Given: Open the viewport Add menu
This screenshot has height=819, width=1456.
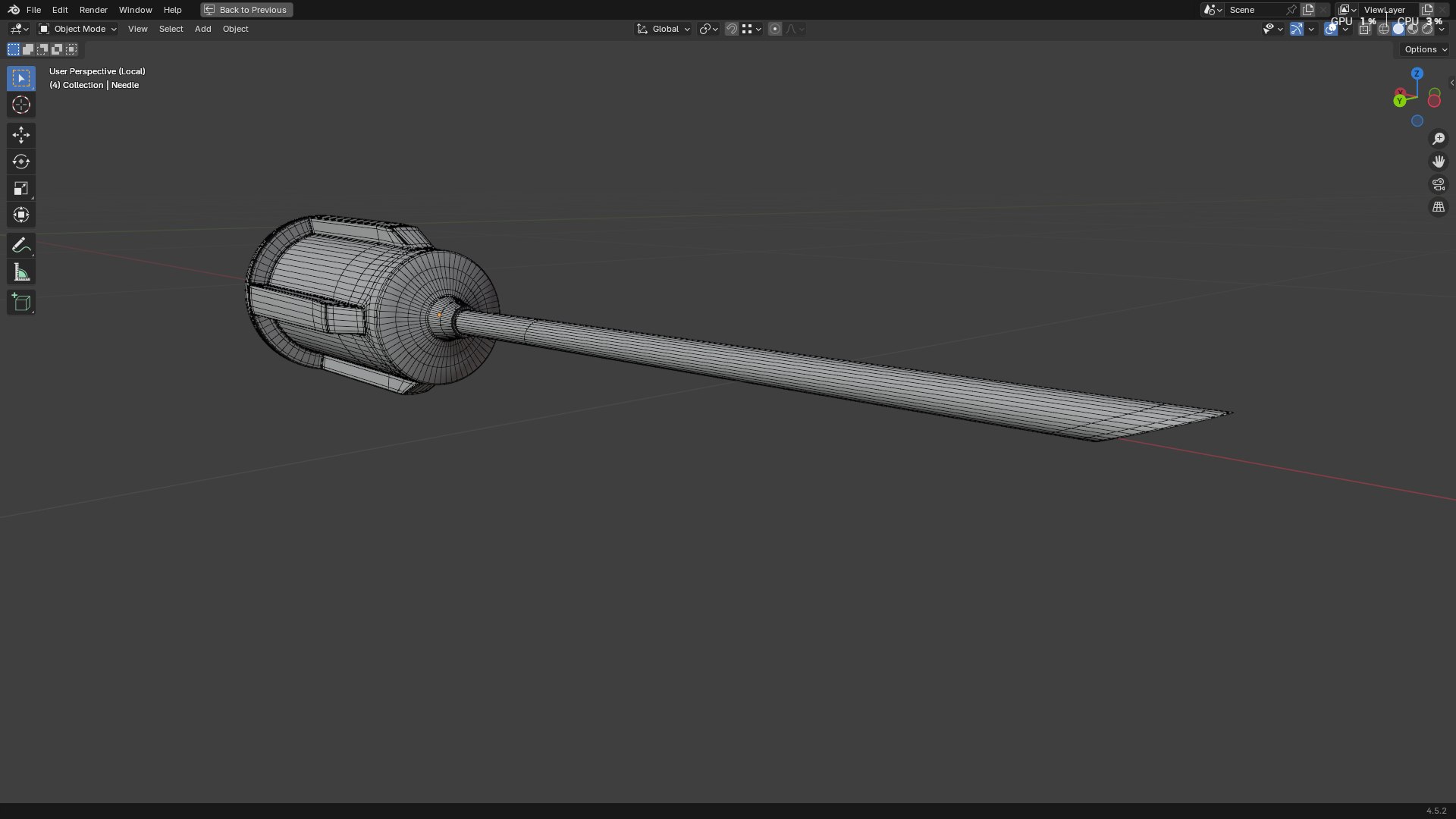Looking at the screenshot, I should click(202, 29).
